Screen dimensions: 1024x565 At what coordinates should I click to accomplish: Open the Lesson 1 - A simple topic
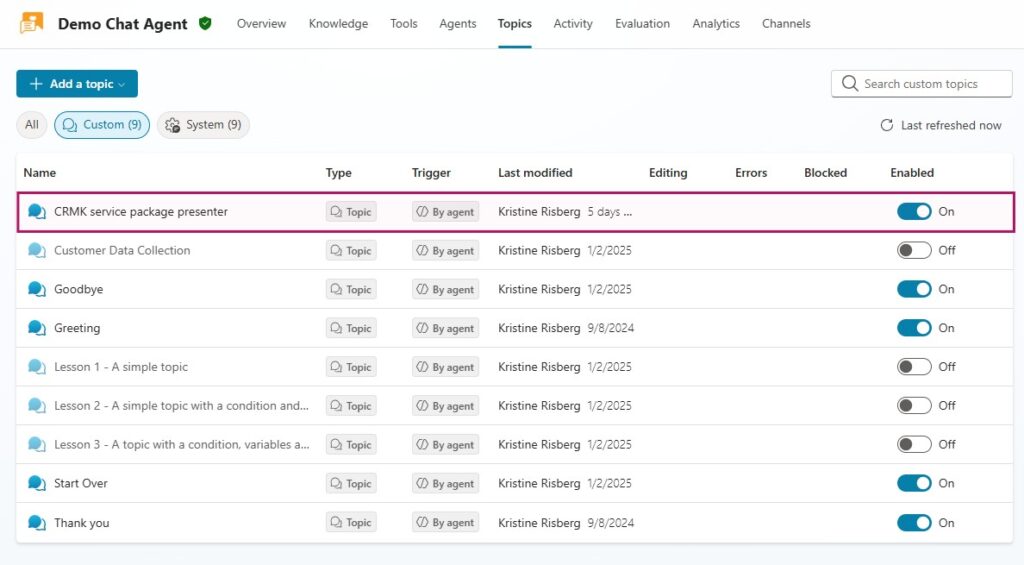pyautogui.click(x=121, y=367)
